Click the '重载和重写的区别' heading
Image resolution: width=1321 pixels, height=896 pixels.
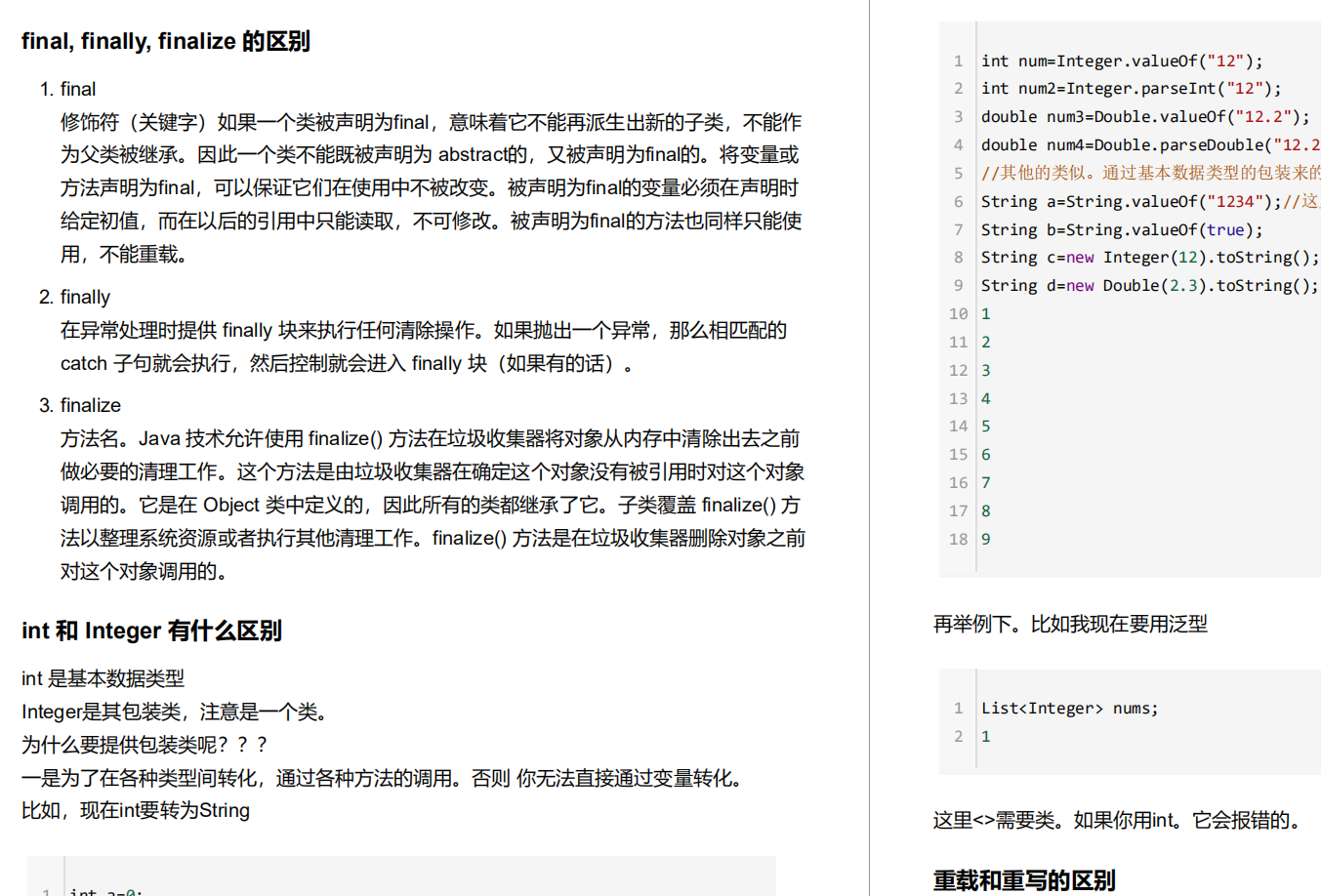tap(1024, 880)
